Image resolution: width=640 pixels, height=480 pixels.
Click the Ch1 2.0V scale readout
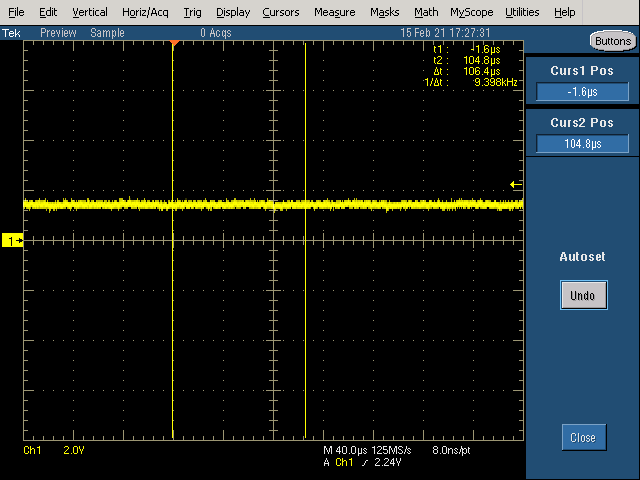tap(47, 451)
